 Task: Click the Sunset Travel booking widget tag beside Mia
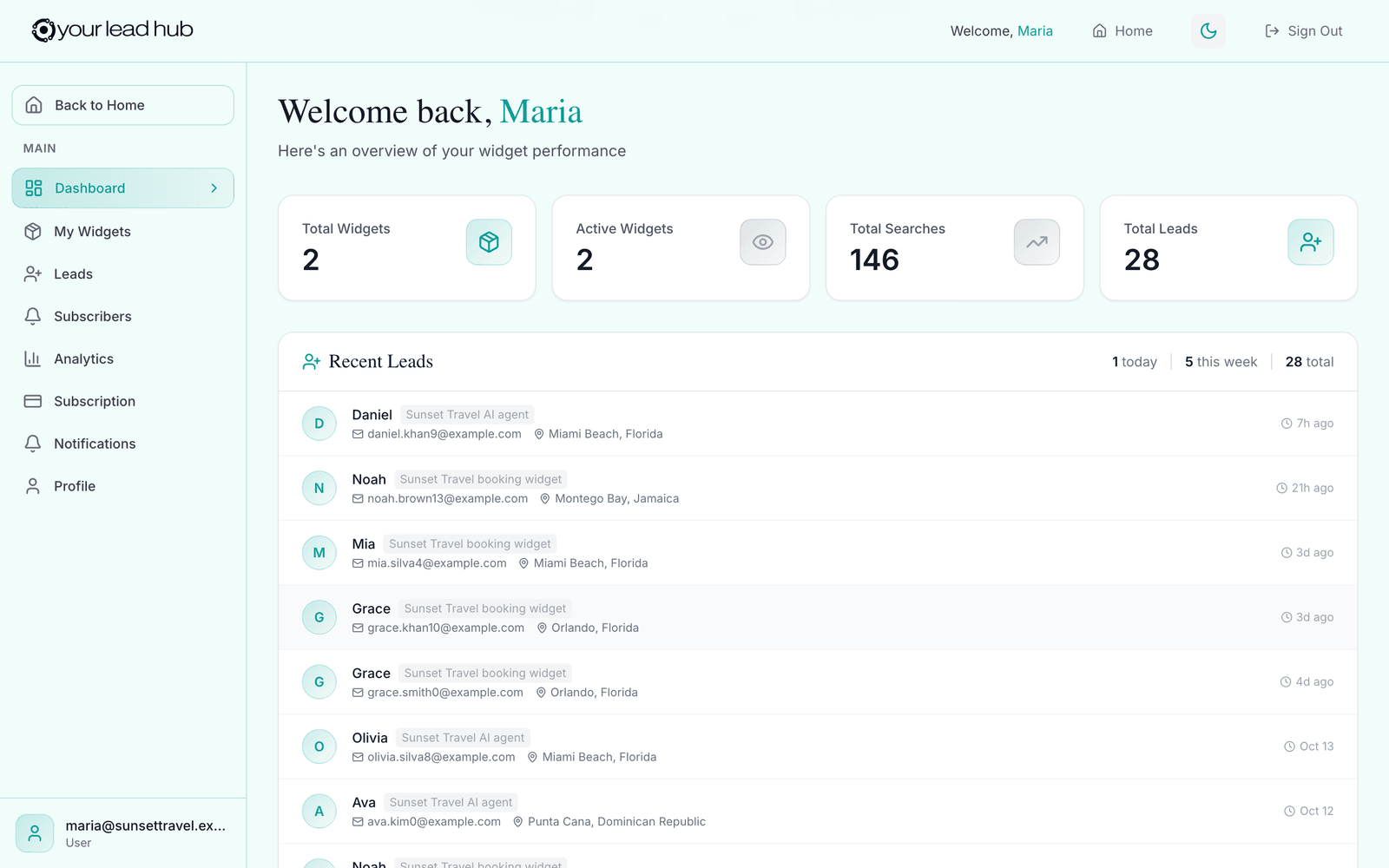click(x=470, y=544)
